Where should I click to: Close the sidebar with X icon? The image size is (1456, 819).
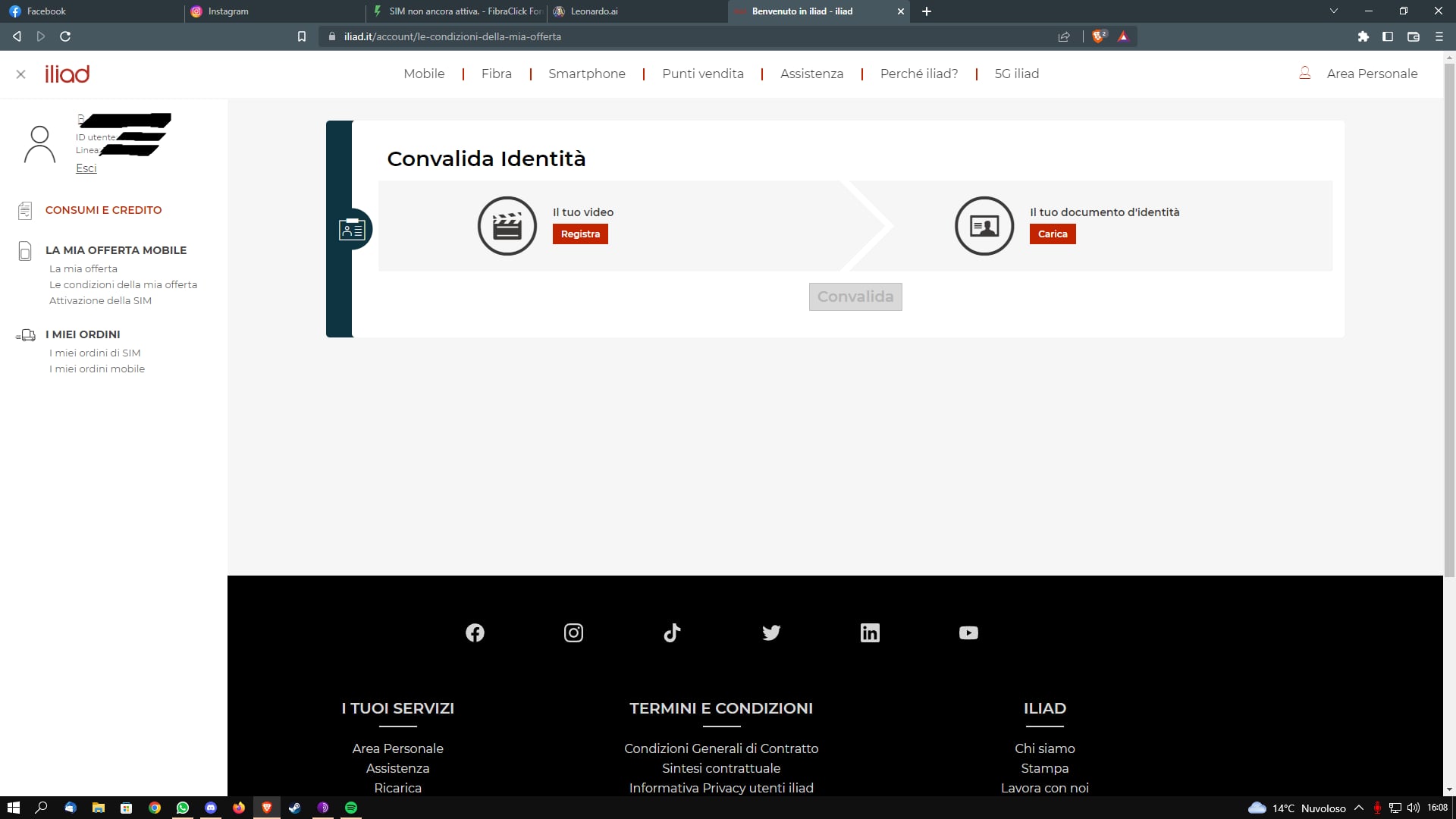click(21, 74)
